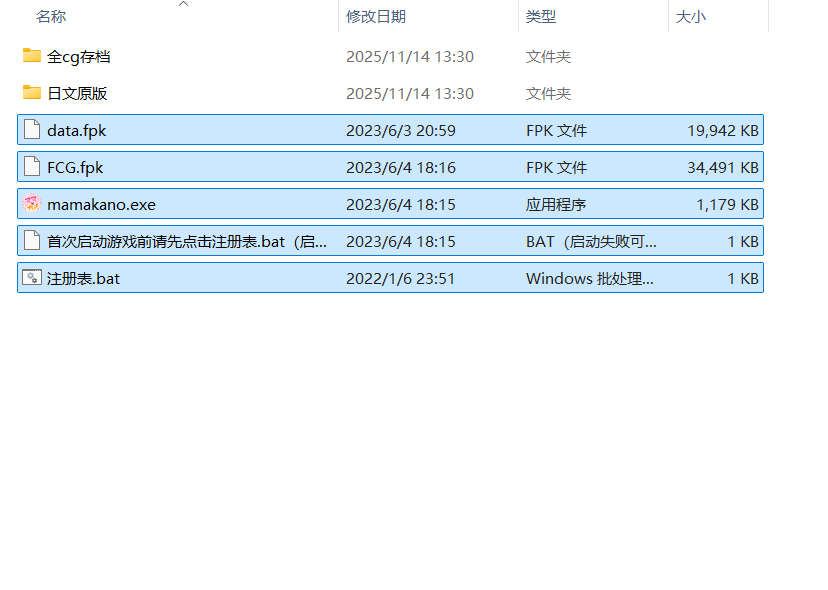
Task: Click the mamakano.exe application icon
Action: tap(32, 204)
